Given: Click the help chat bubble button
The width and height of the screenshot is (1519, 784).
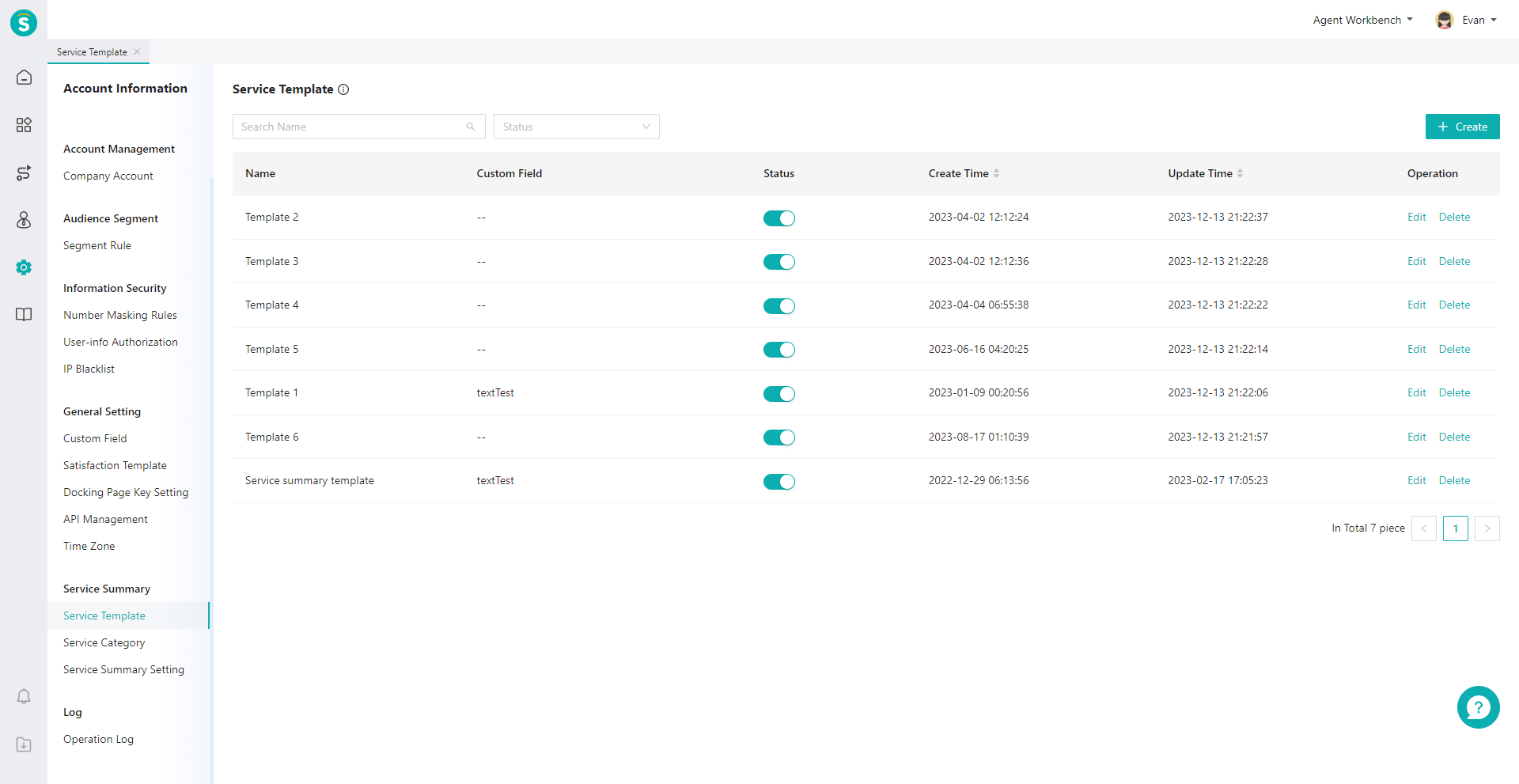Looking at the screenshot, I should pyautogui.click(x=1478, y=707).
